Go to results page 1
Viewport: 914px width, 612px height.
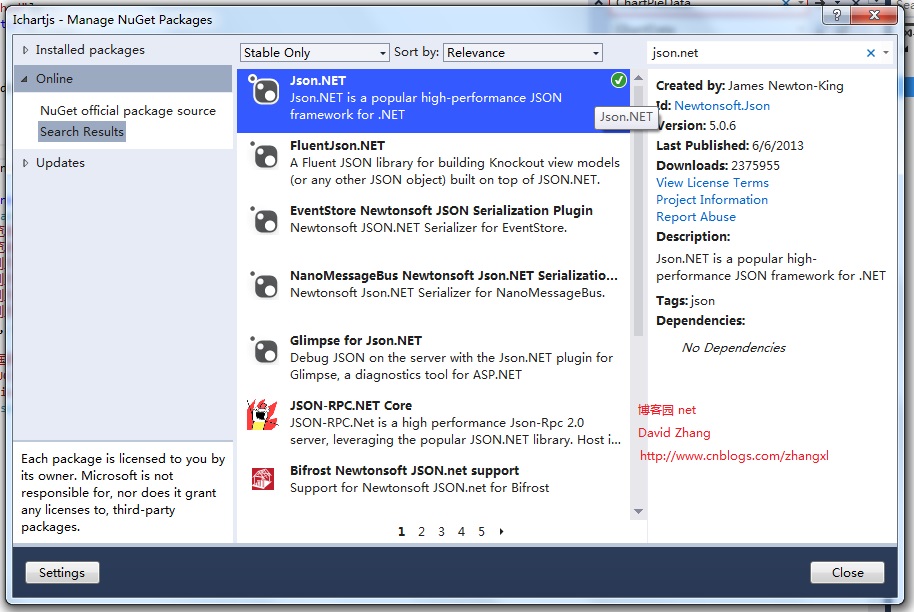(402, 532)
